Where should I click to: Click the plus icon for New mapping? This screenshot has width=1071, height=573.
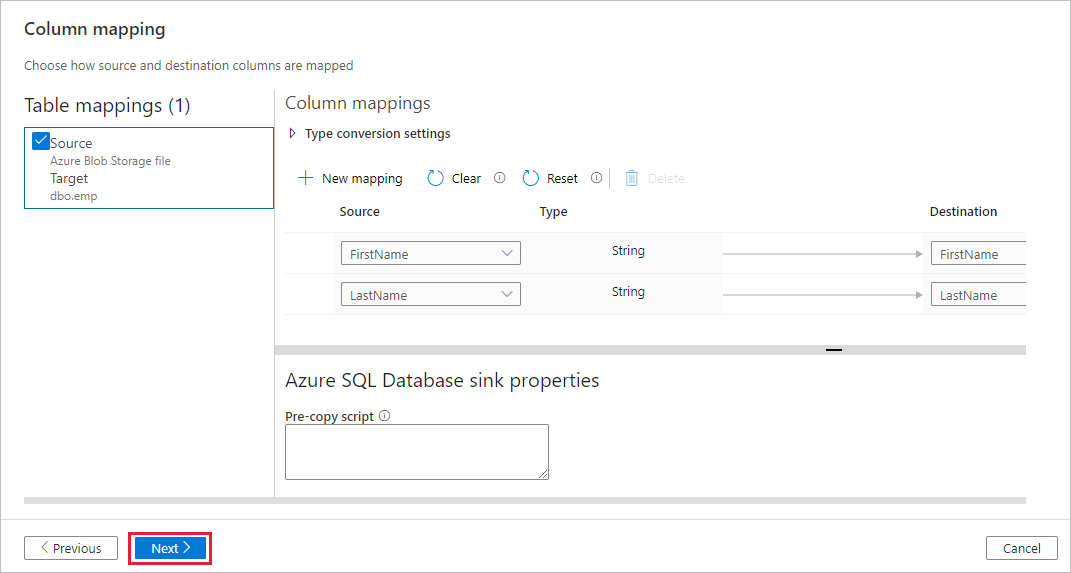(306, 178)
